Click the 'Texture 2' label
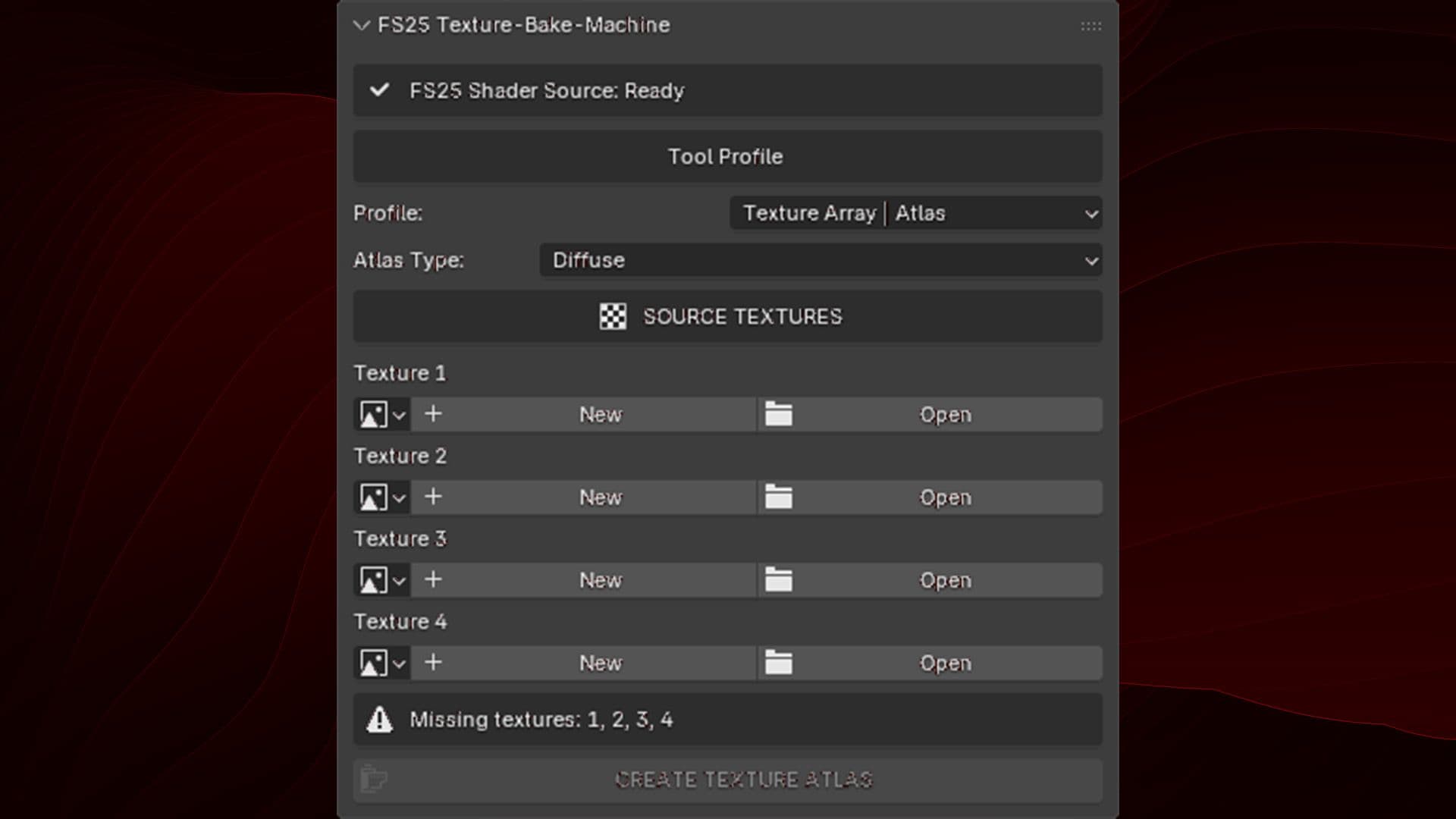 click(x=400, y=456)
